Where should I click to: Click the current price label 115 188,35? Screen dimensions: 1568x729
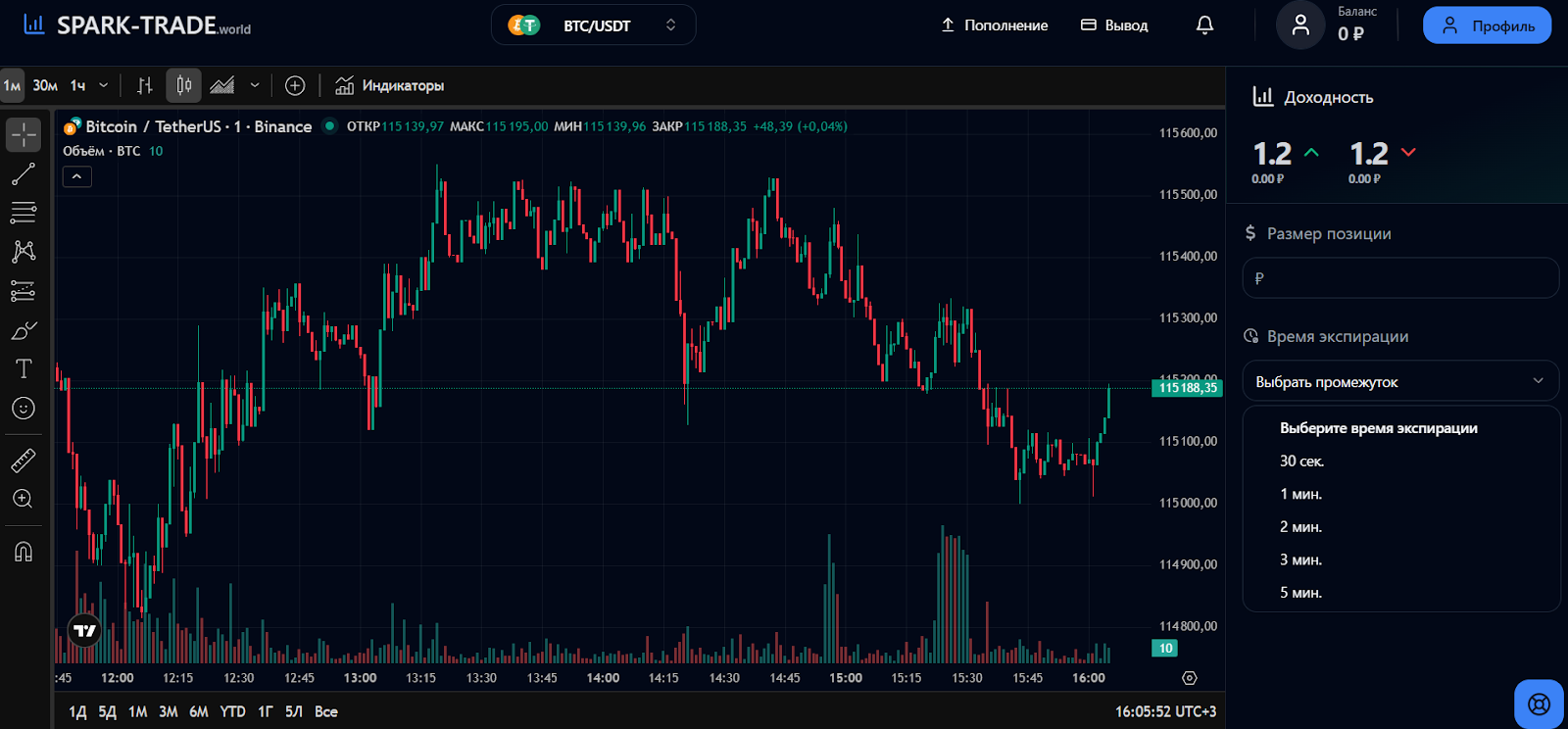[x=1187, y=388]
